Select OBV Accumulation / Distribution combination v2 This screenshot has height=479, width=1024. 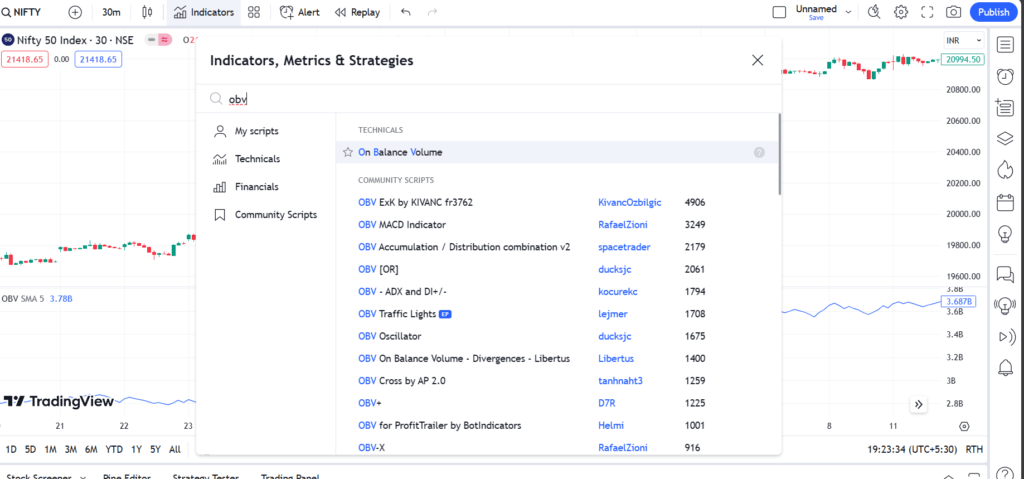click(464, 247)
